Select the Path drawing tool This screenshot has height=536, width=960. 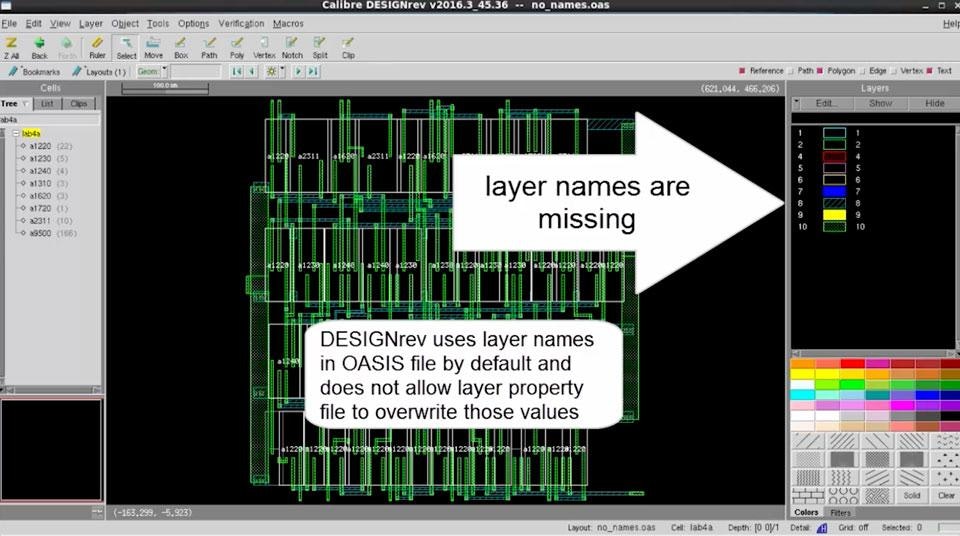point(209,48)
